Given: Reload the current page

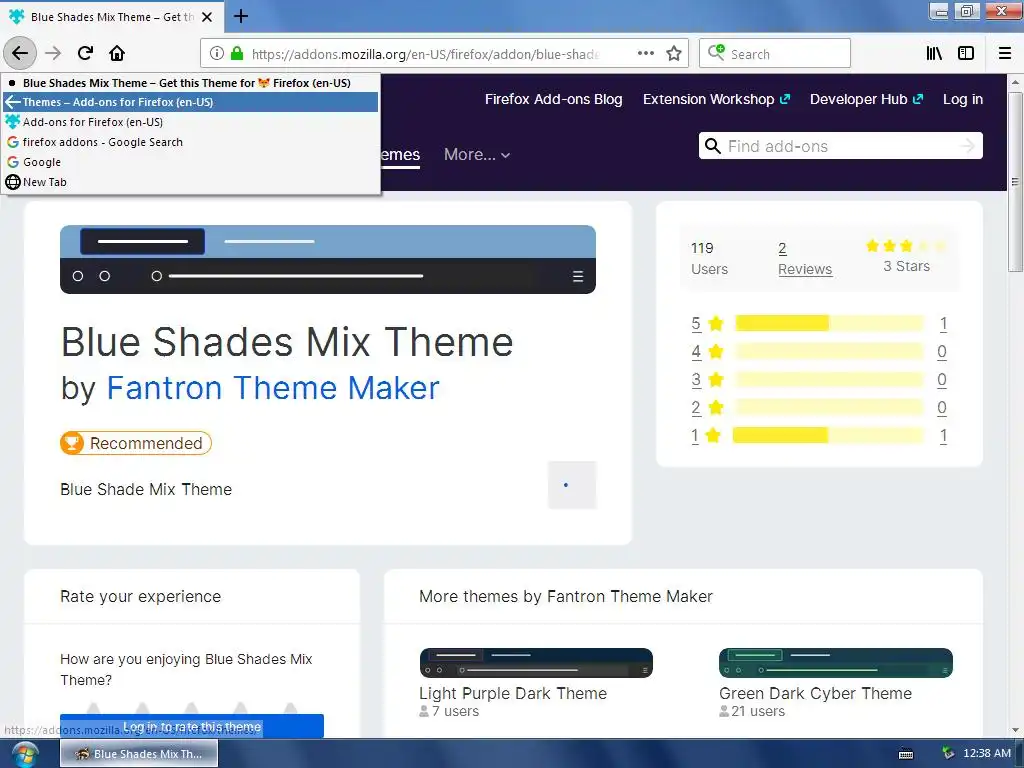Looking at the screenshot, I should pos(85,54).
